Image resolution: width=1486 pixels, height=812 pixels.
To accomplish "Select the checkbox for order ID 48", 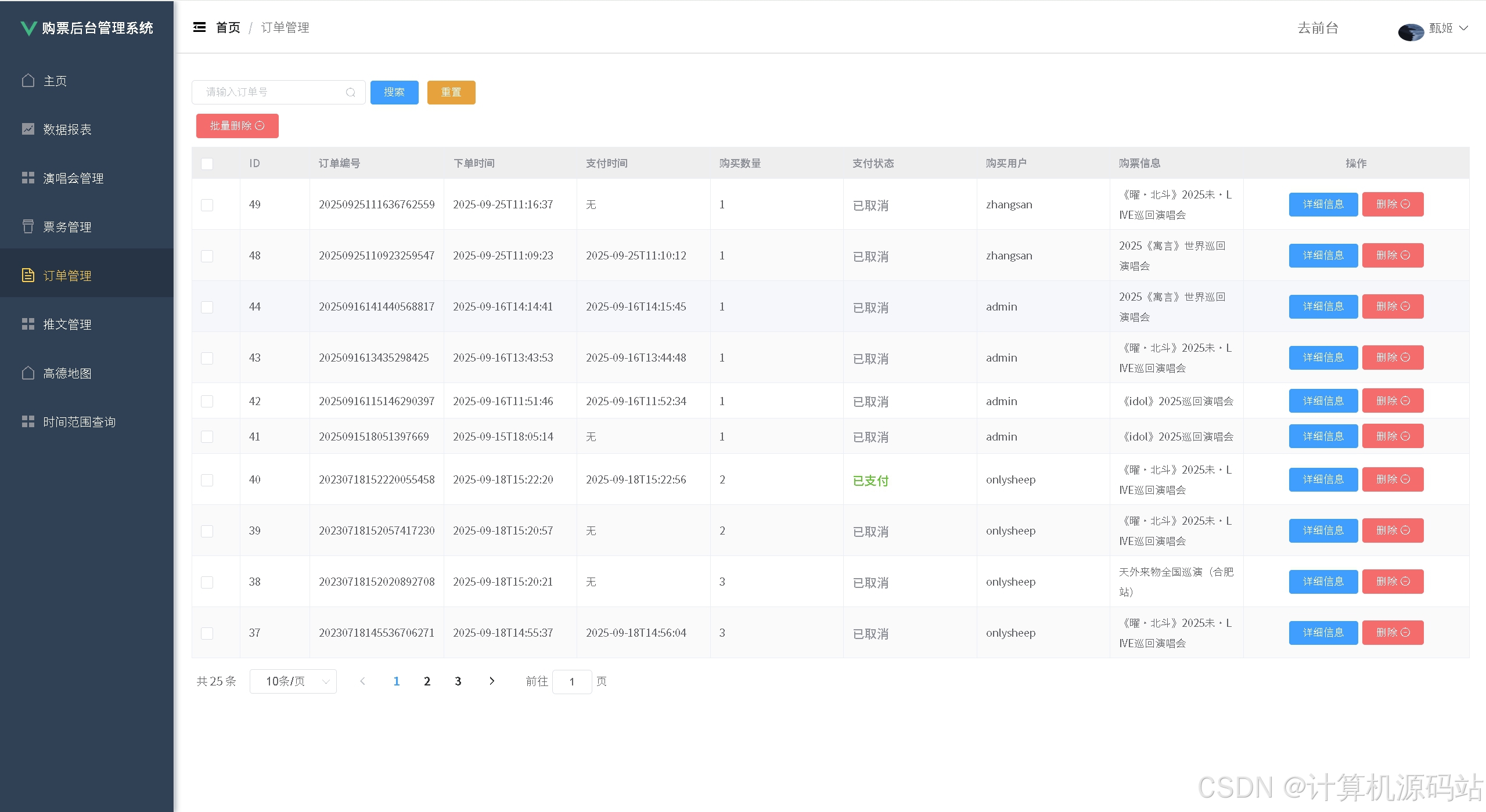I will pos(207,256).
